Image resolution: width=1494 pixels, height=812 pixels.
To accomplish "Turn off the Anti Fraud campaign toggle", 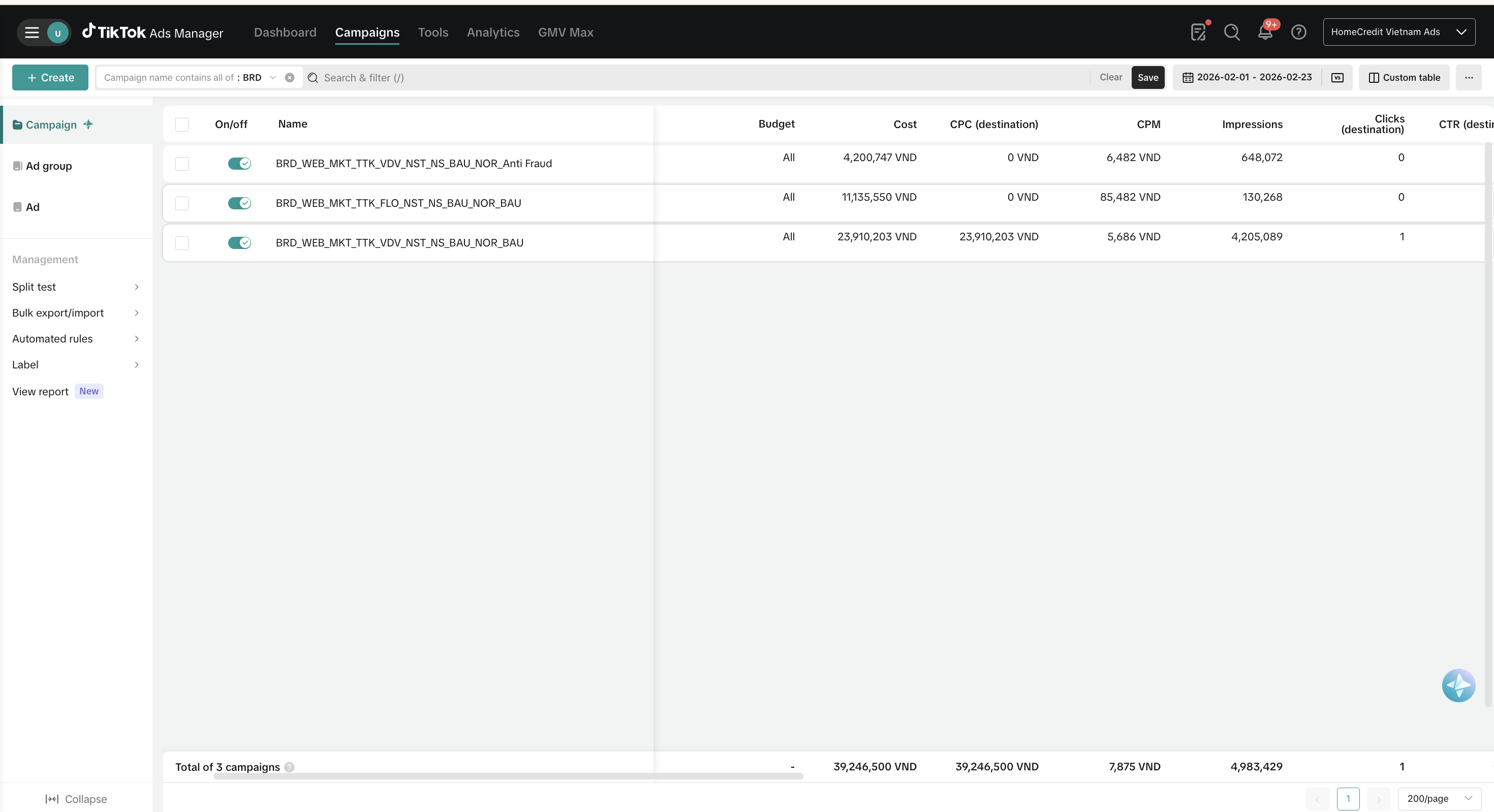I will [x=239, y=164].
